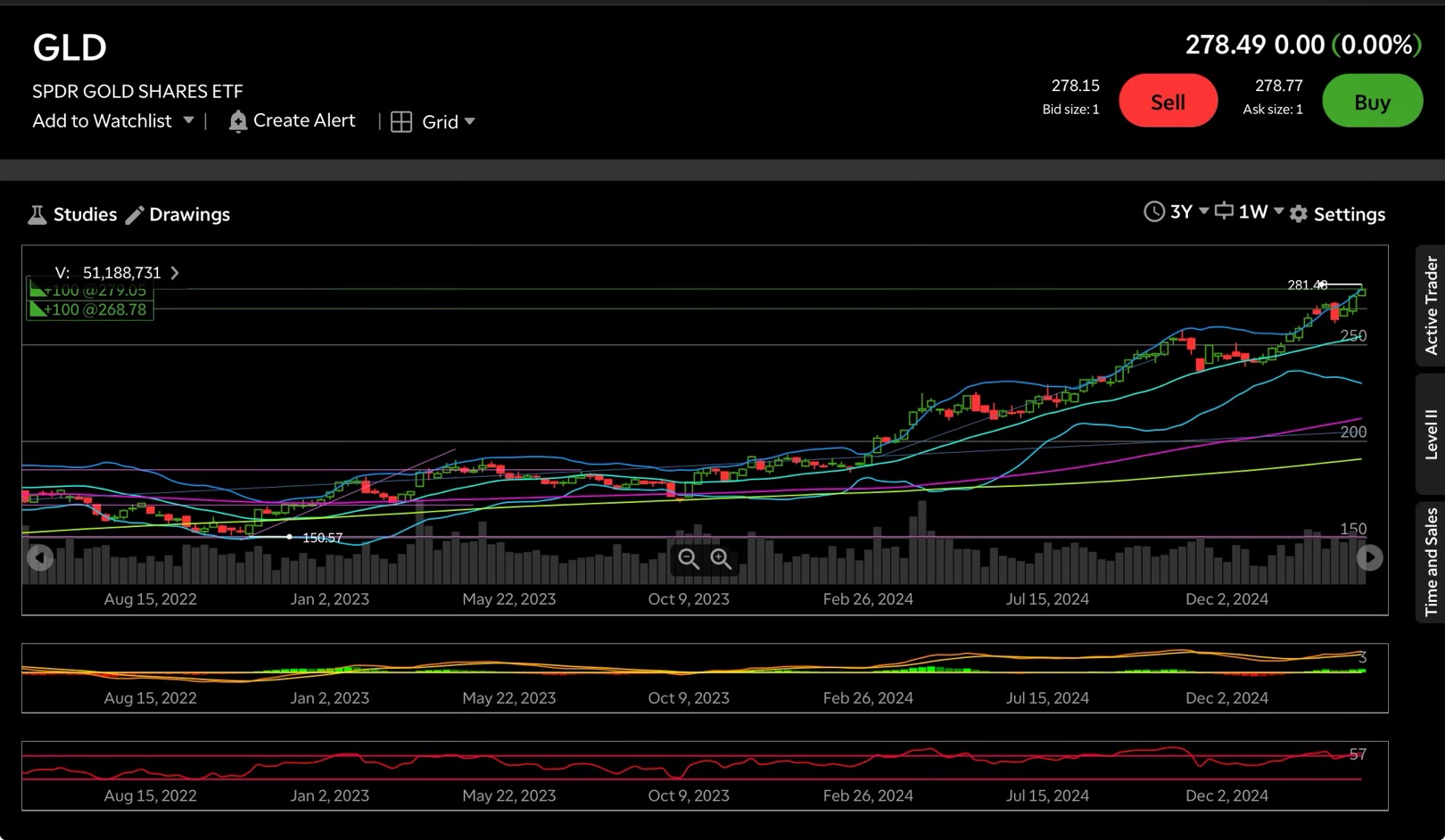
Task: Click Oct 9, 2023 date on main chart axis
Action: (x=689, y=599)
